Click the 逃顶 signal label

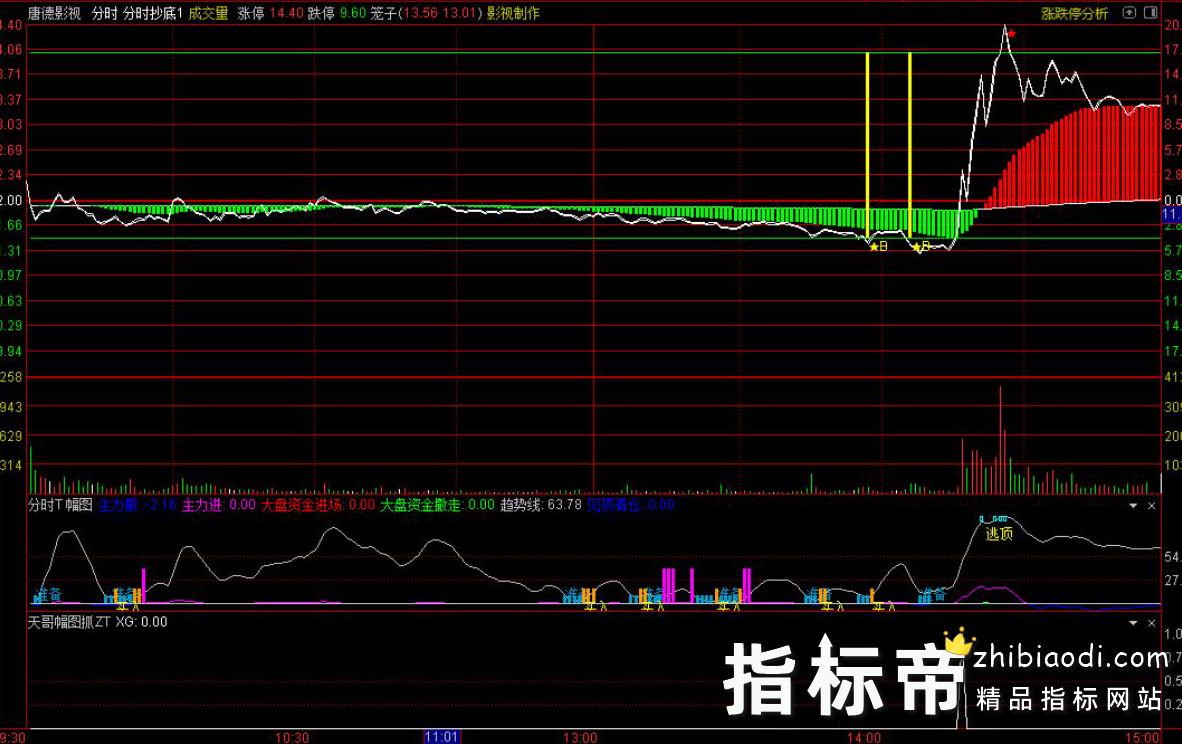[x=1000, y=534]
